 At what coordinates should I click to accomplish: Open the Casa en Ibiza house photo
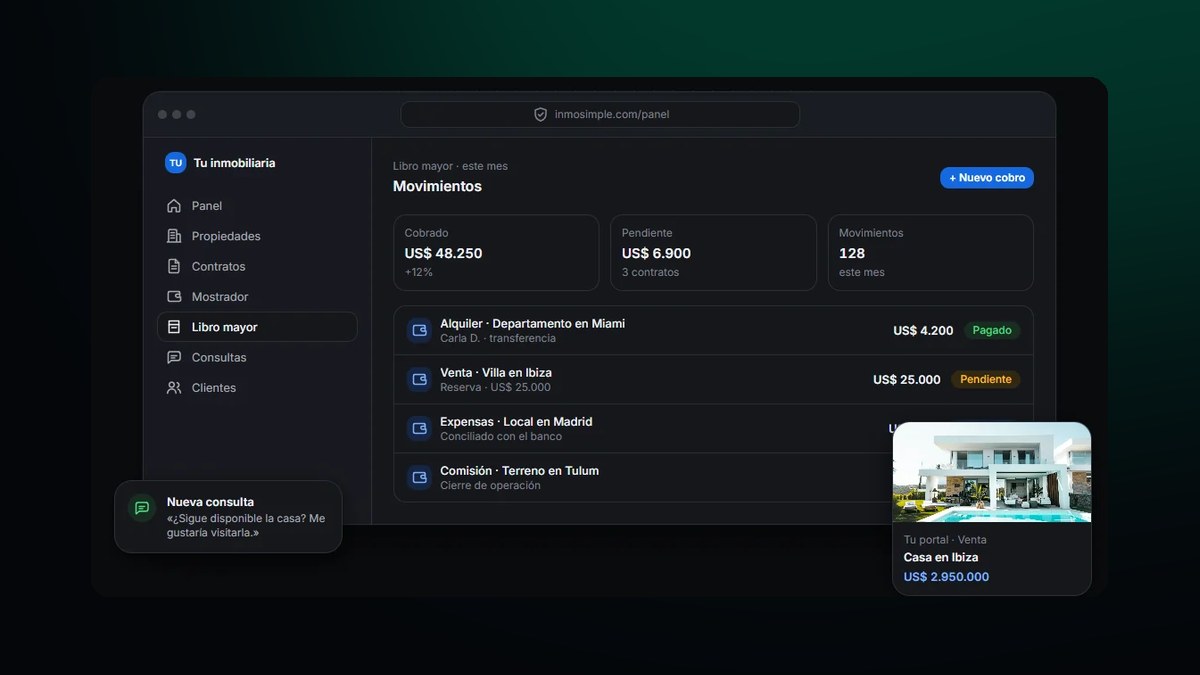coord(992,472)
